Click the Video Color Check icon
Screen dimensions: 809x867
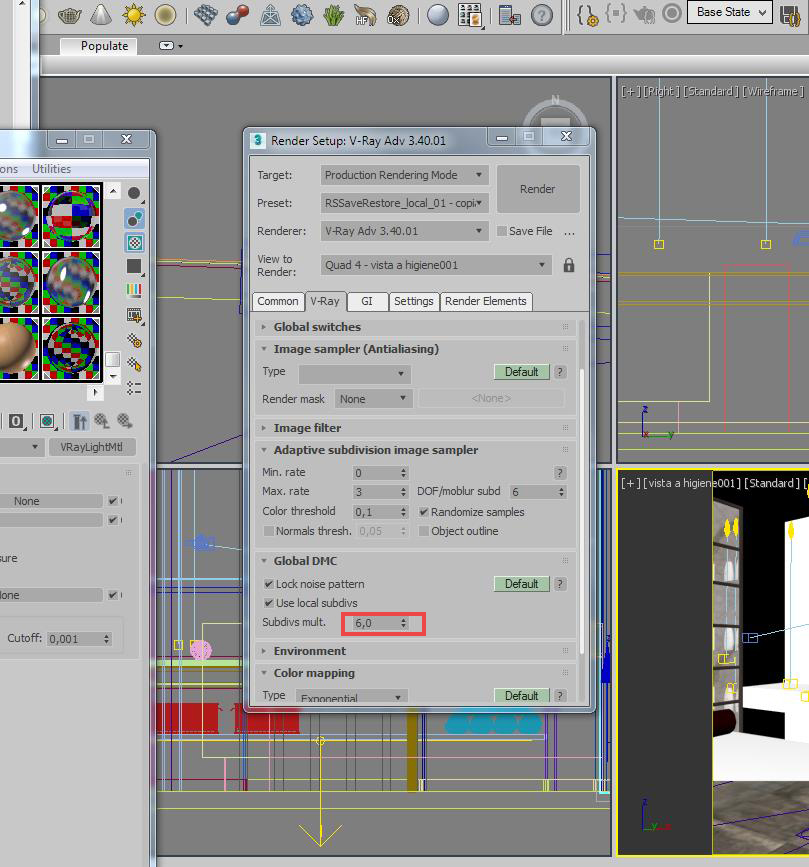click(x=134, y=289)
